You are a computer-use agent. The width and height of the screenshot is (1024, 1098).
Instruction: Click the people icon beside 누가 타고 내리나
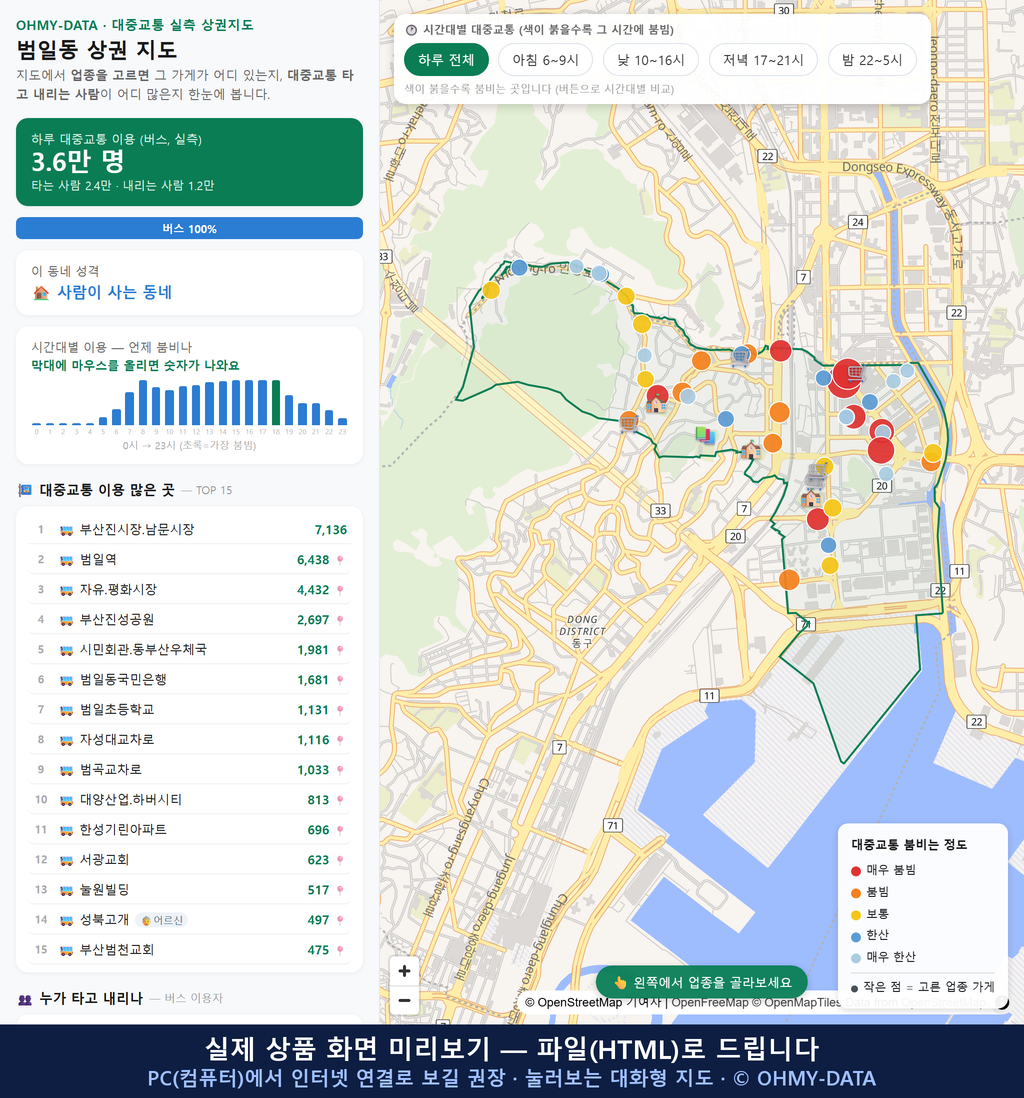pyautogui.click(x=25, y=999)
